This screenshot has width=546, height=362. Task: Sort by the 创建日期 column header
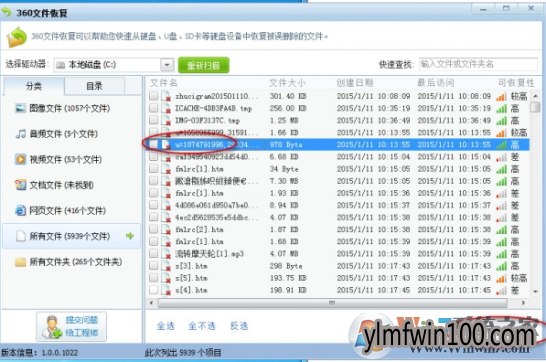(354, 83)
